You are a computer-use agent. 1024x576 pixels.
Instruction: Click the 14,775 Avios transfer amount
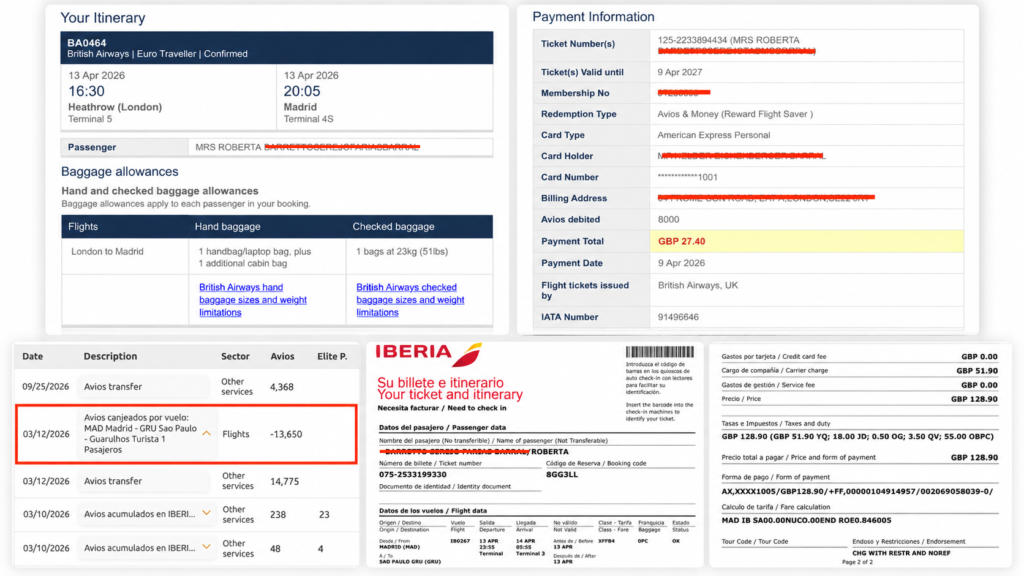click(x=284, y=481)
